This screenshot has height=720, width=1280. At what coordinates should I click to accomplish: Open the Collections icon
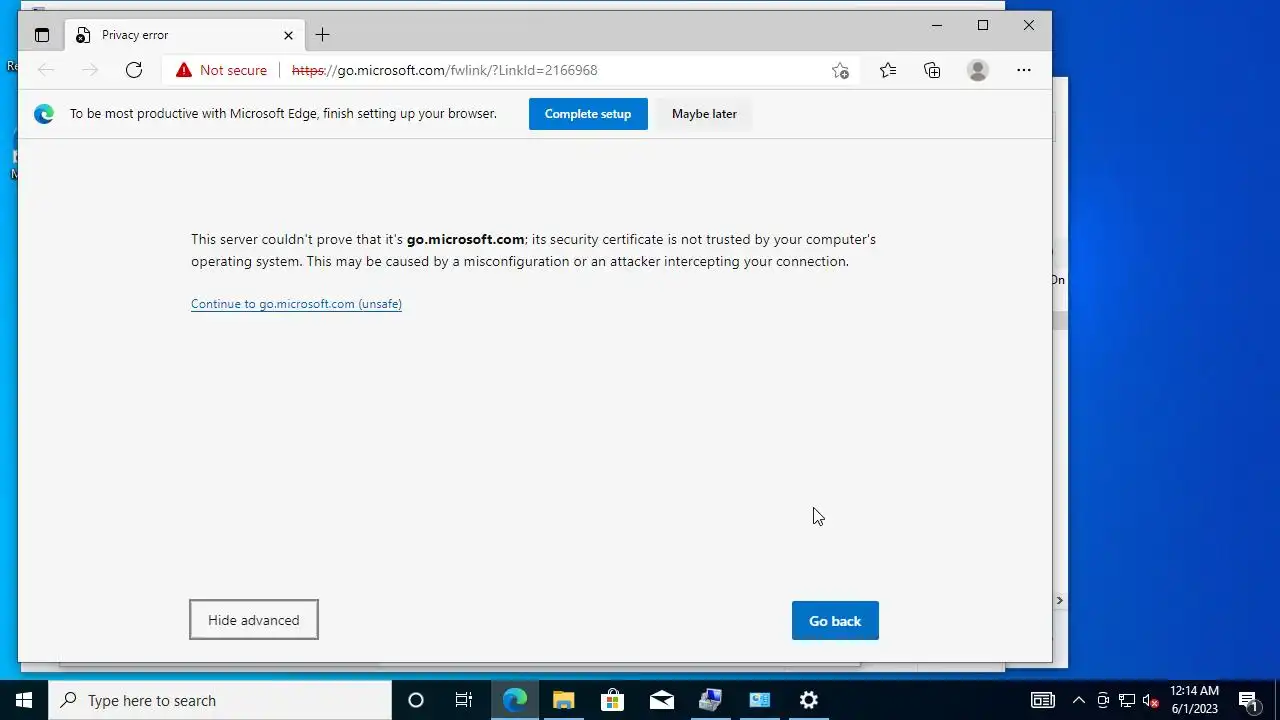(932, 70)
